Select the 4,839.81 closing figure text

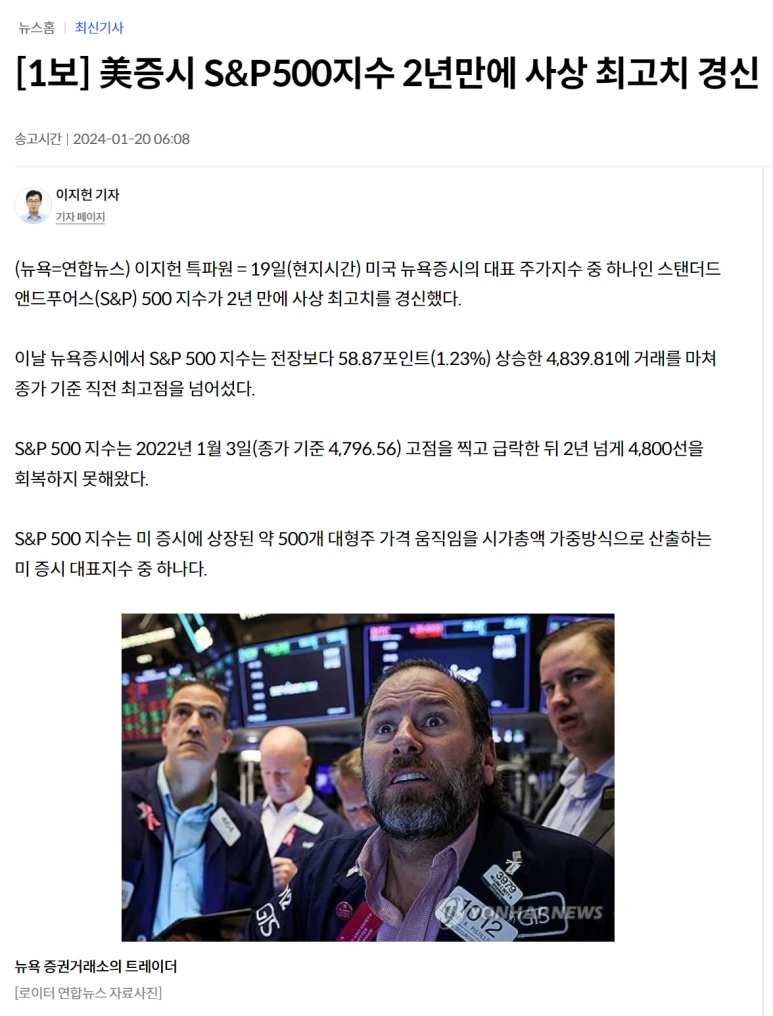(580, 358)
